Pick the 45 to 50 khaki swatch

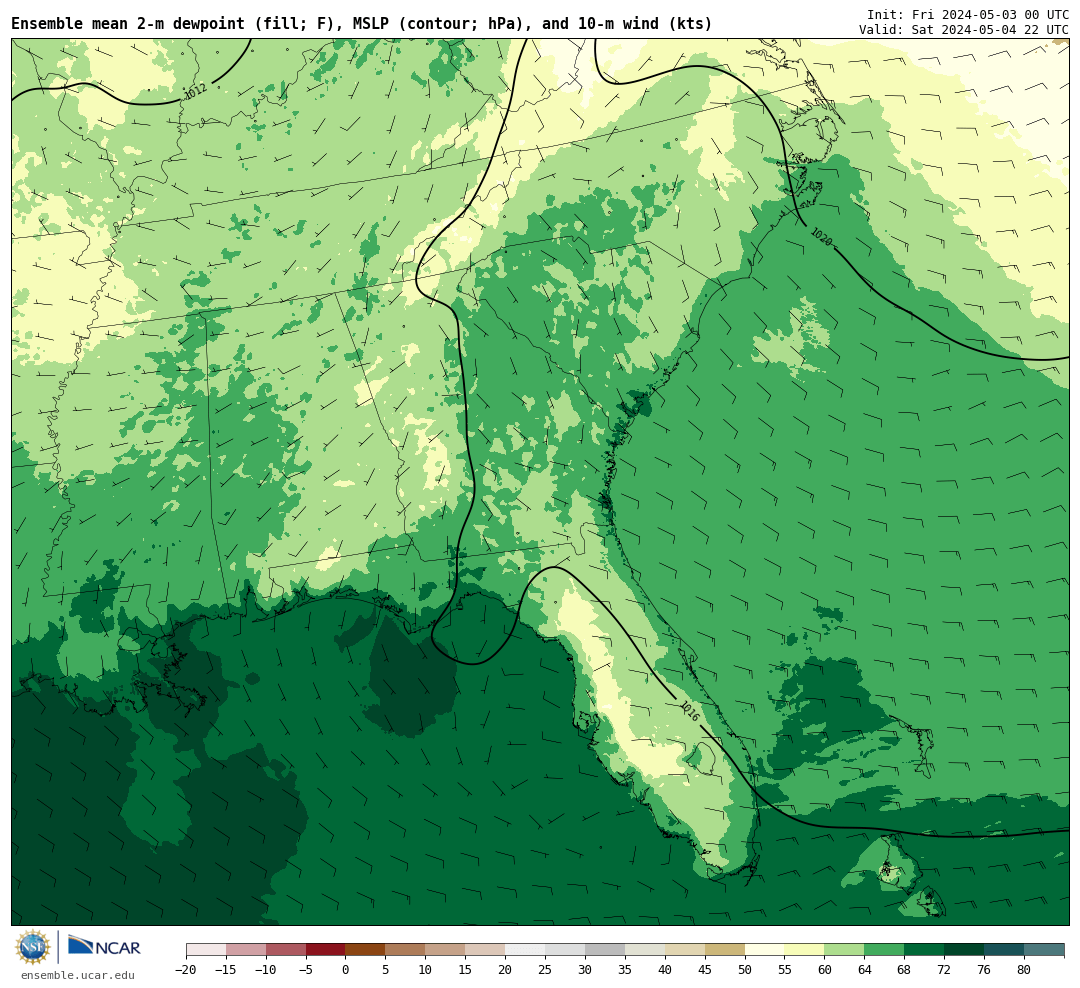[725, 950]
